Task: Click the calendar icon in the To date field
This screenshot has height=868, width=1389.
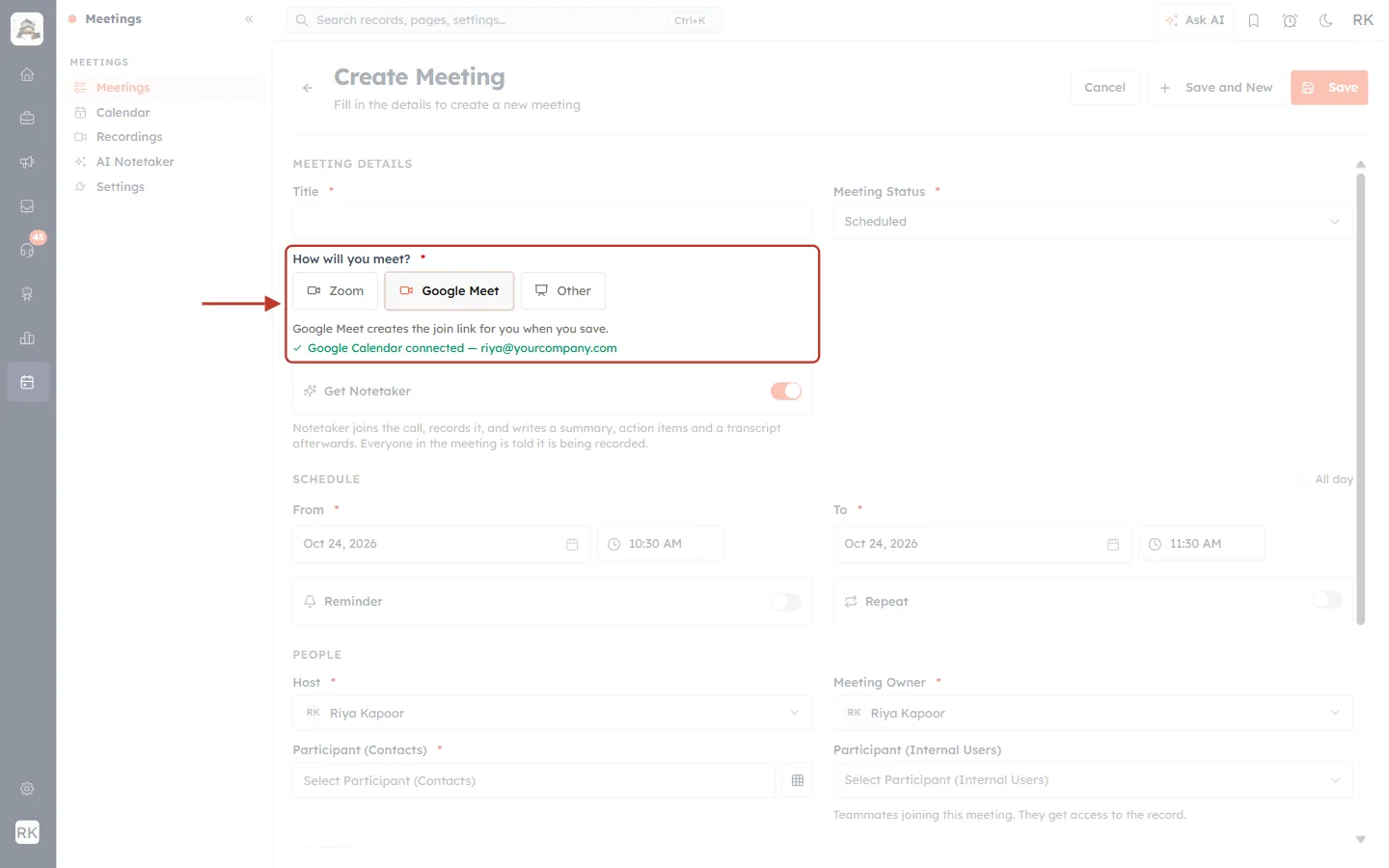Action: 1113,545
